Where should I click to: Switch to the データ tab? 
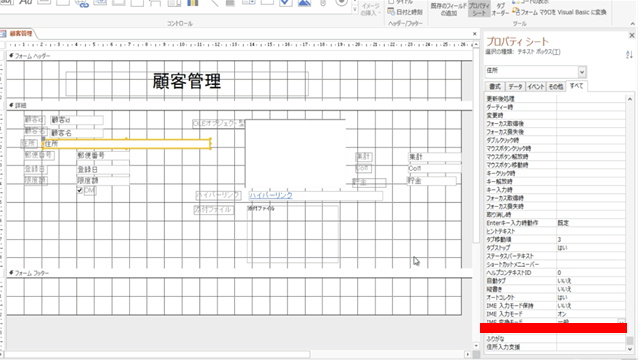click(515, 87)
